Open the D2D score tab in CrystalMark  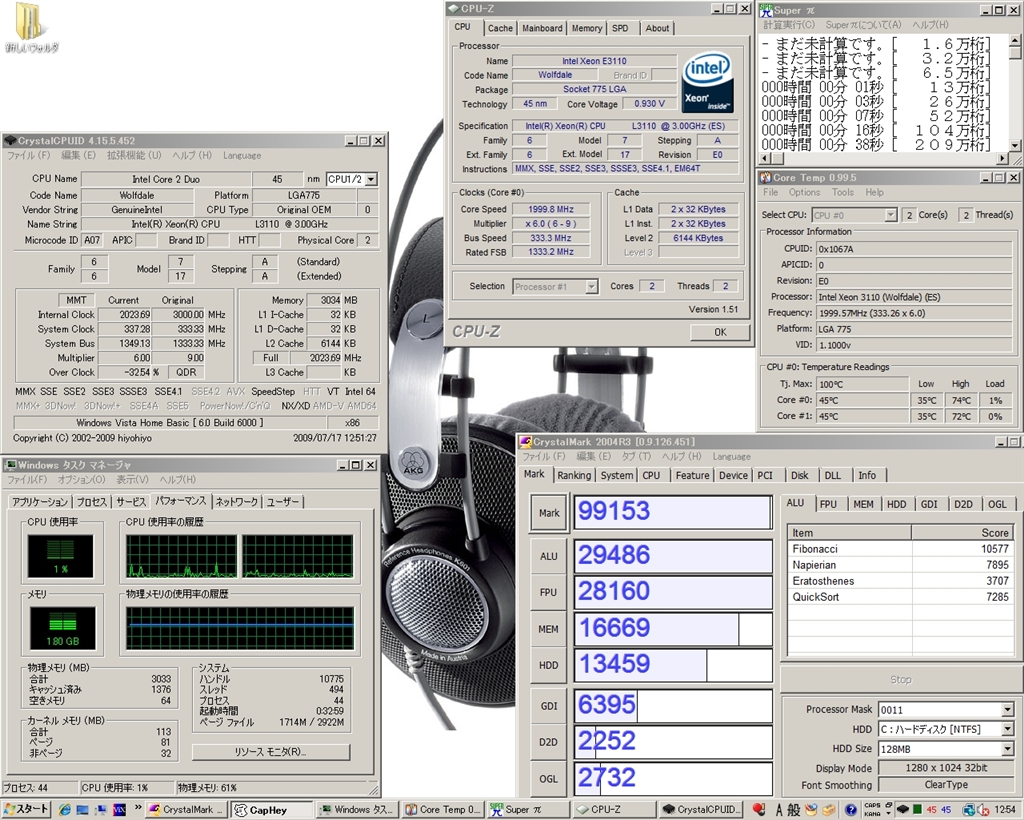coord(963,504)
